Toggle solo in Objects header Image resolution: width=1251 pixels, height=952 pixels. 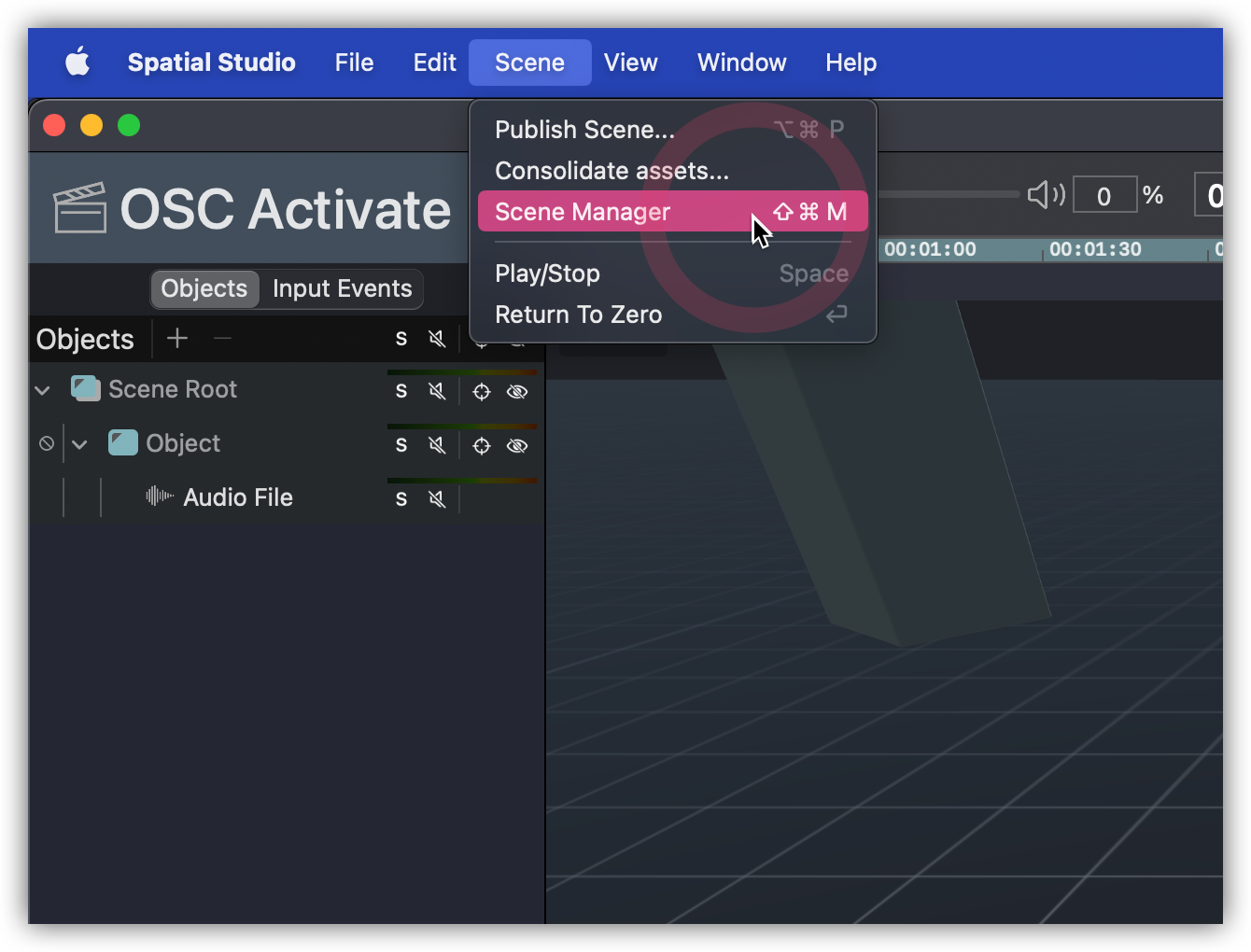click(401, 339)
